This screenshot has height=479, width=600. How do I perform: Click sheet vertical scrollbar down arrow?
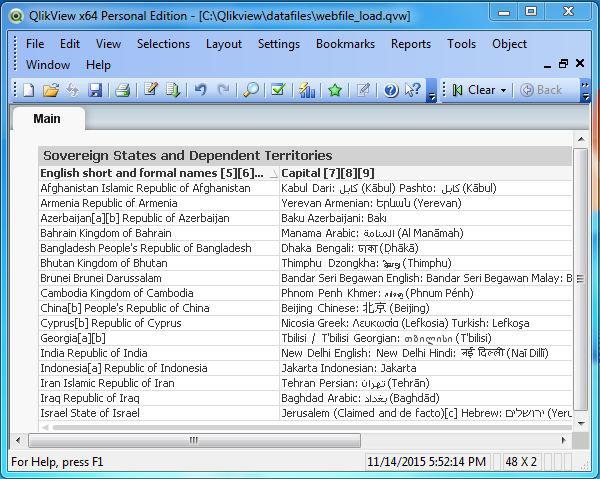click(x=581, y=423)
